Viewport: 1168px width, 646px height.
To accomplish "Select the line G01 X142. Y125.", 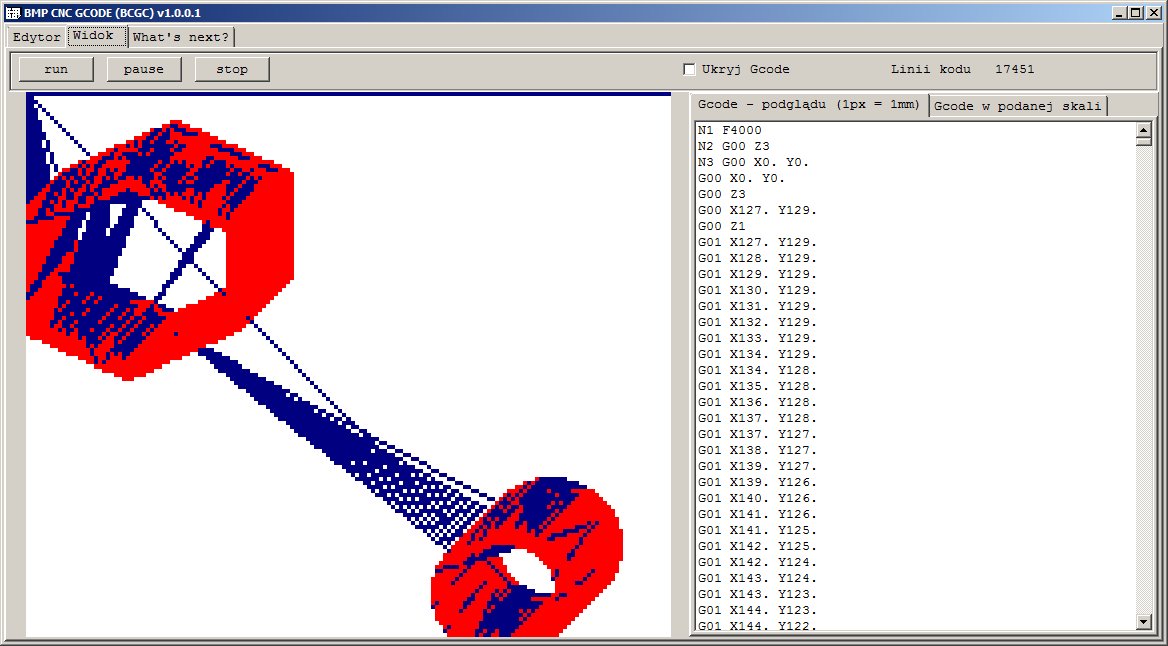I will click(758, 546).
